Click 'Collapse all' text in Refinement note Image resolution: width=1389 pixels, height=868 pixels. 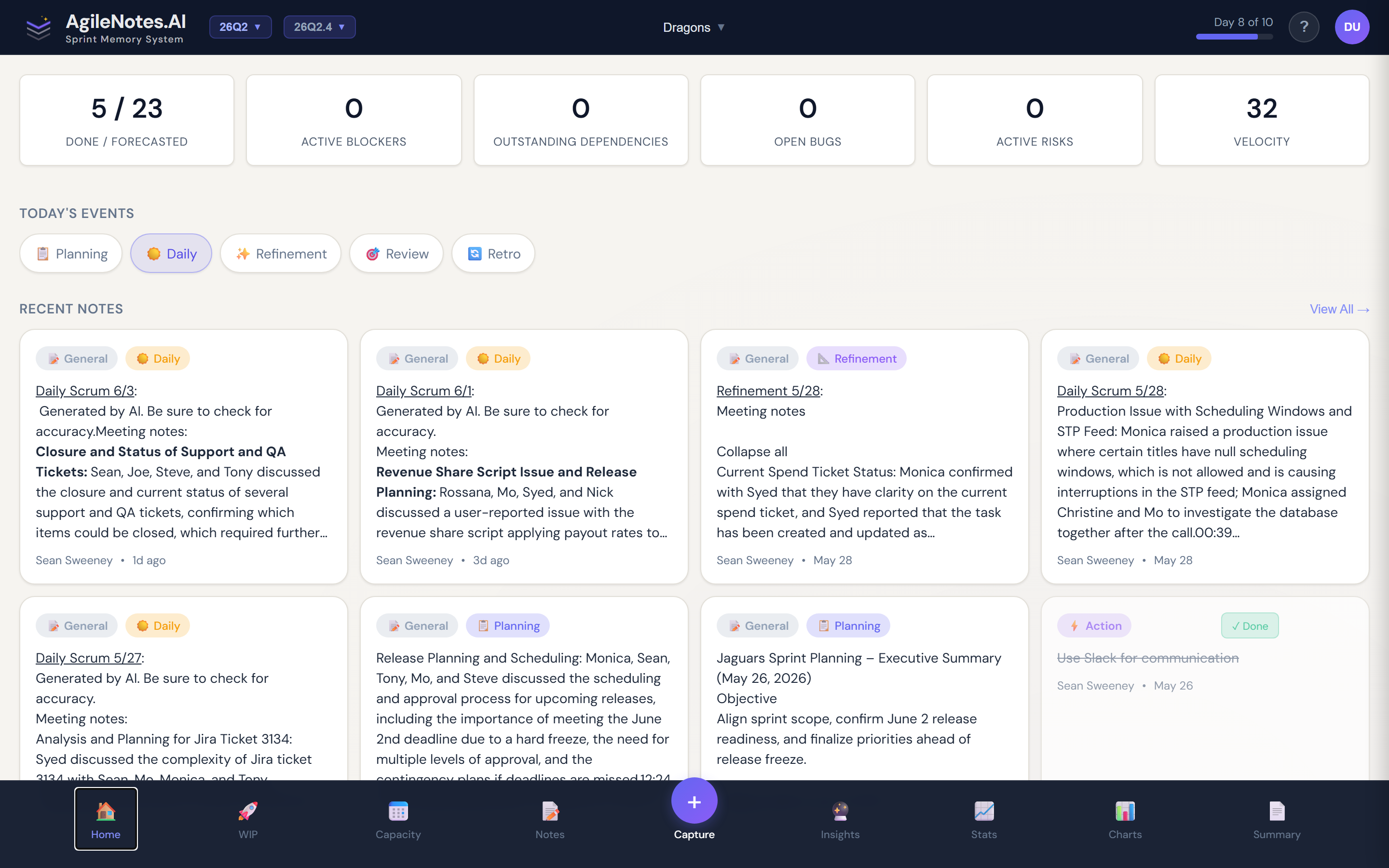(751, 451)
